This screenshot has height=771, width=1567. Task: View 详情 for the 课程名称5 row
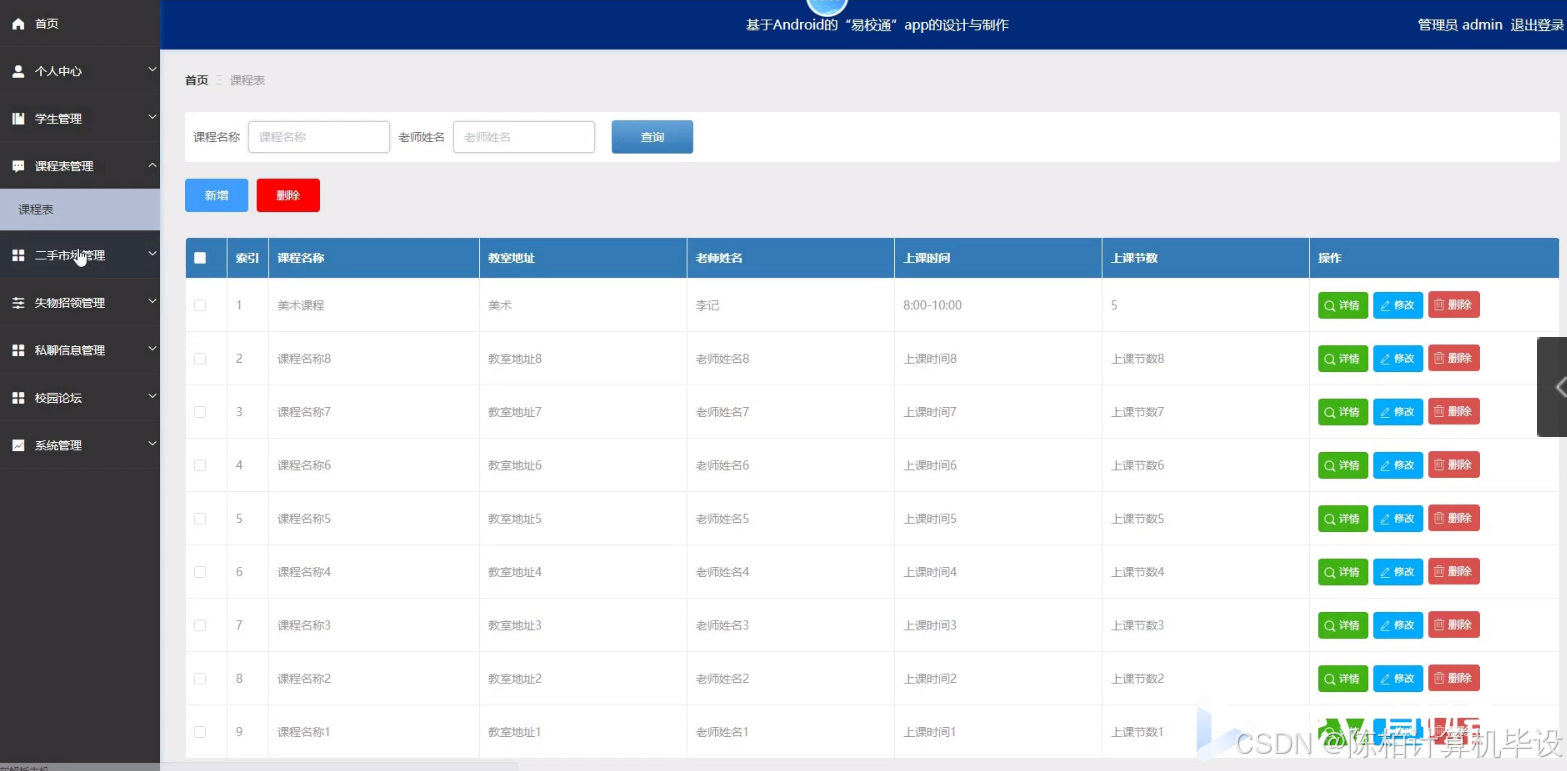point(1343,518)
